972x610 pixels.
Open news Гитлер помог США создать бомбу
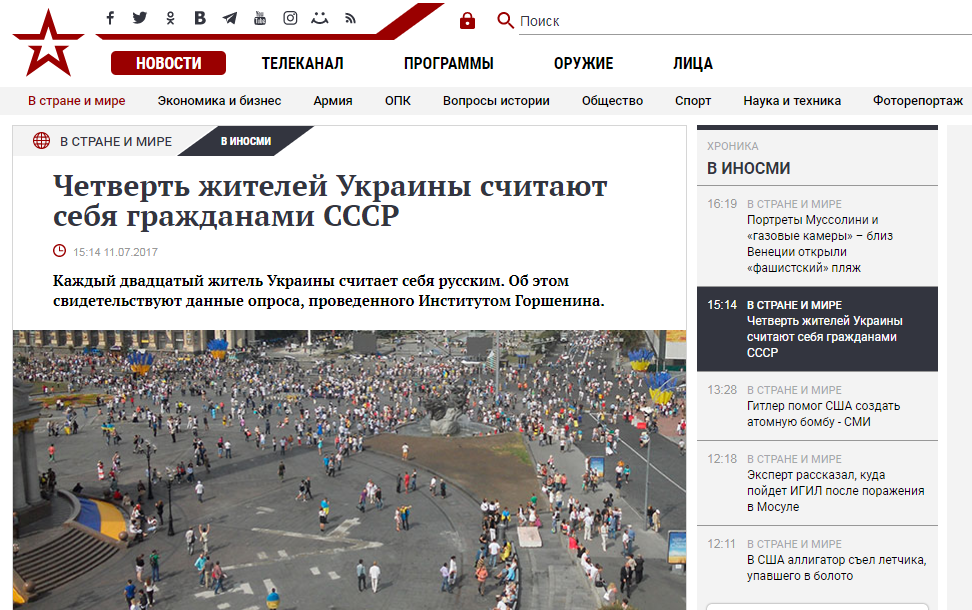point(823,413)
